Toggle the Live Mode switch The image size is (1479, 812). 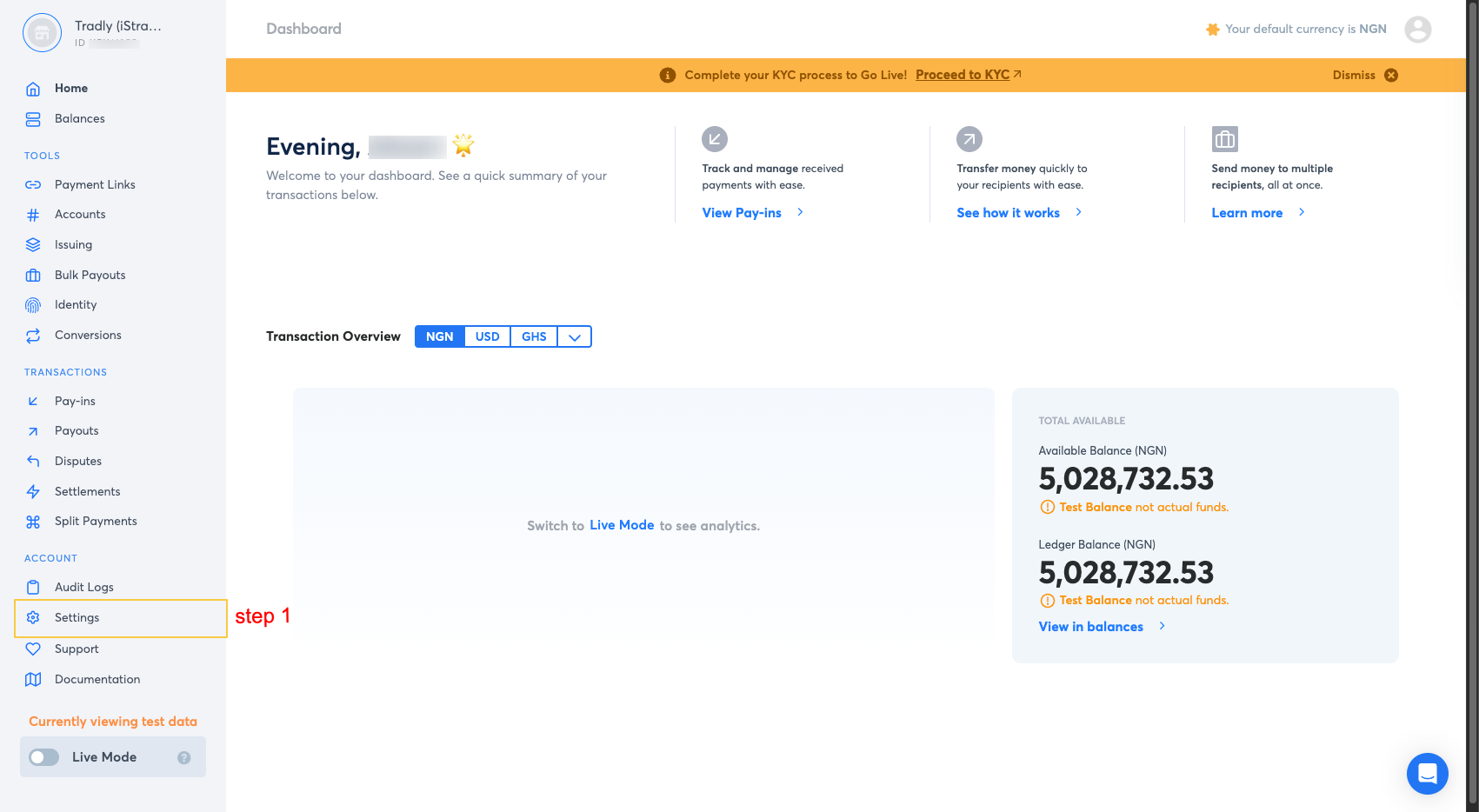[44, 757]
